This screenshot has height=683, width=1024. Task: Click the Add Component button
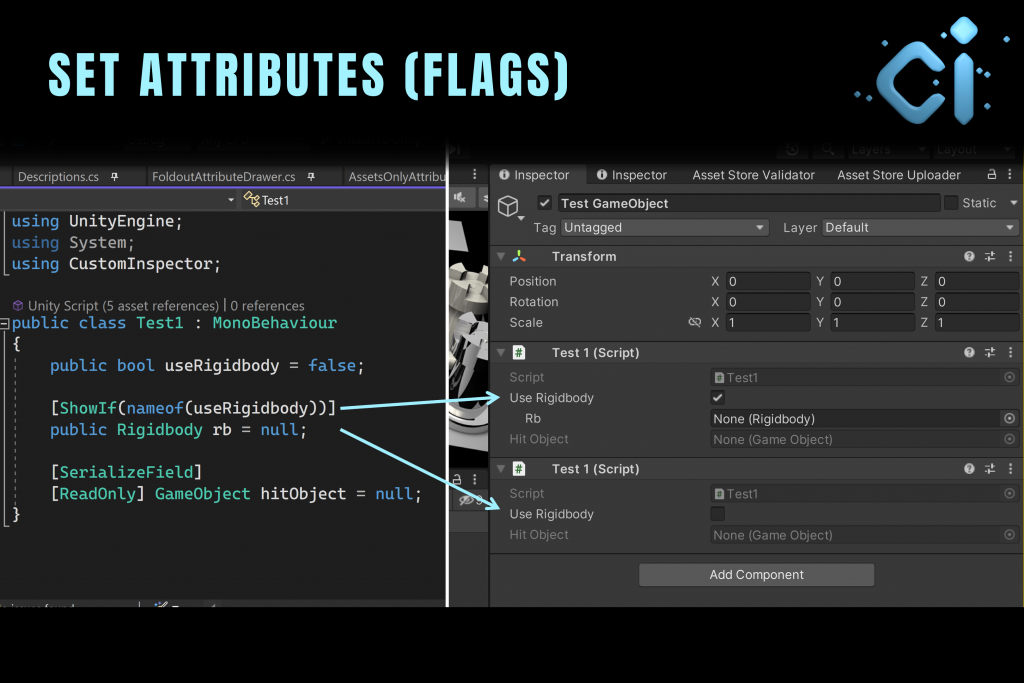tap(756, 575)
